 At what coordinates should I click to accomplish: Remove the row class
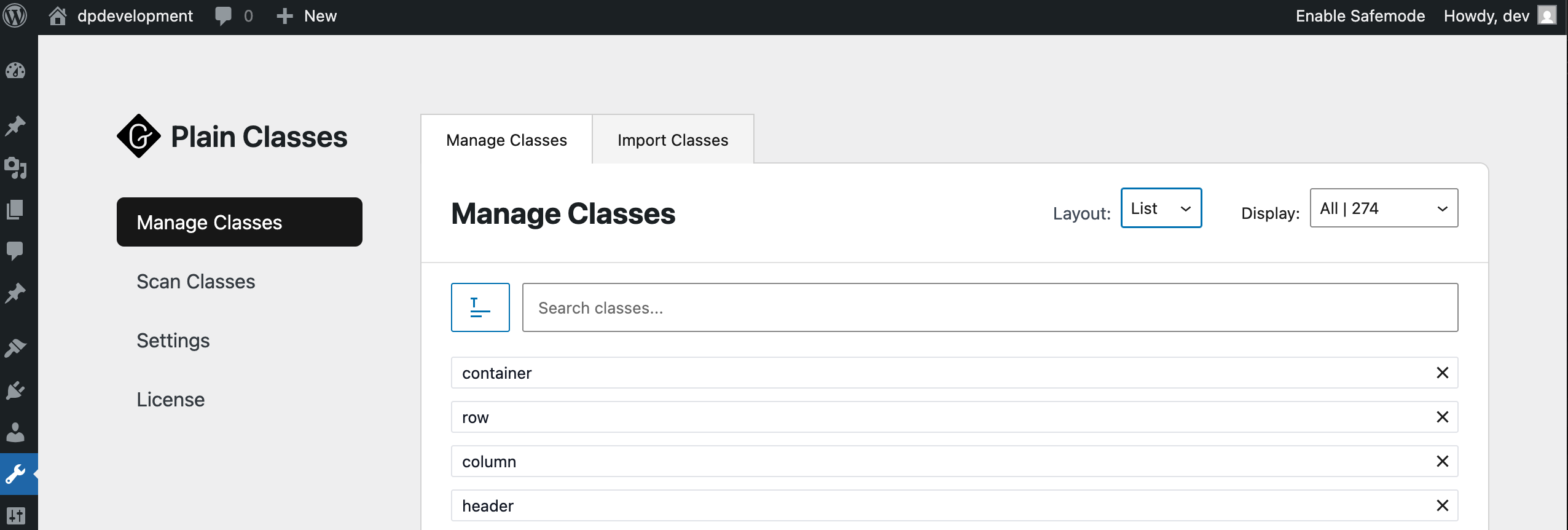(x=1443, y=417)
